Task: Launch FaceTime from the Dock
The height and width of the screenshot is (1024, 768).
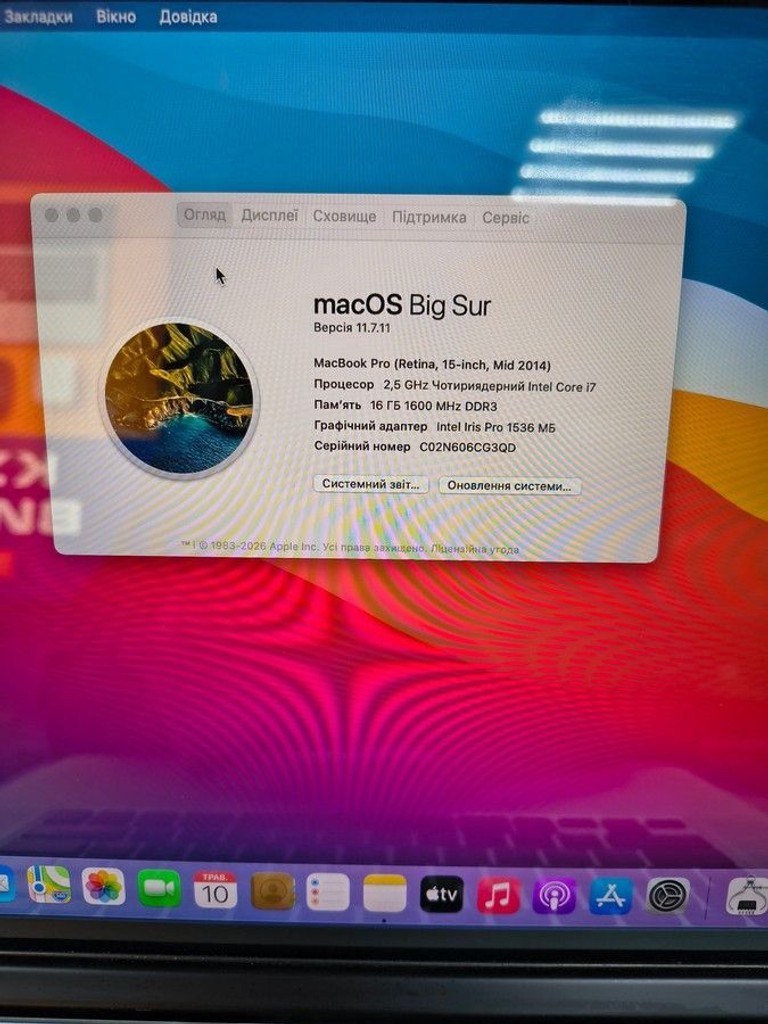Action: point(159,889)
